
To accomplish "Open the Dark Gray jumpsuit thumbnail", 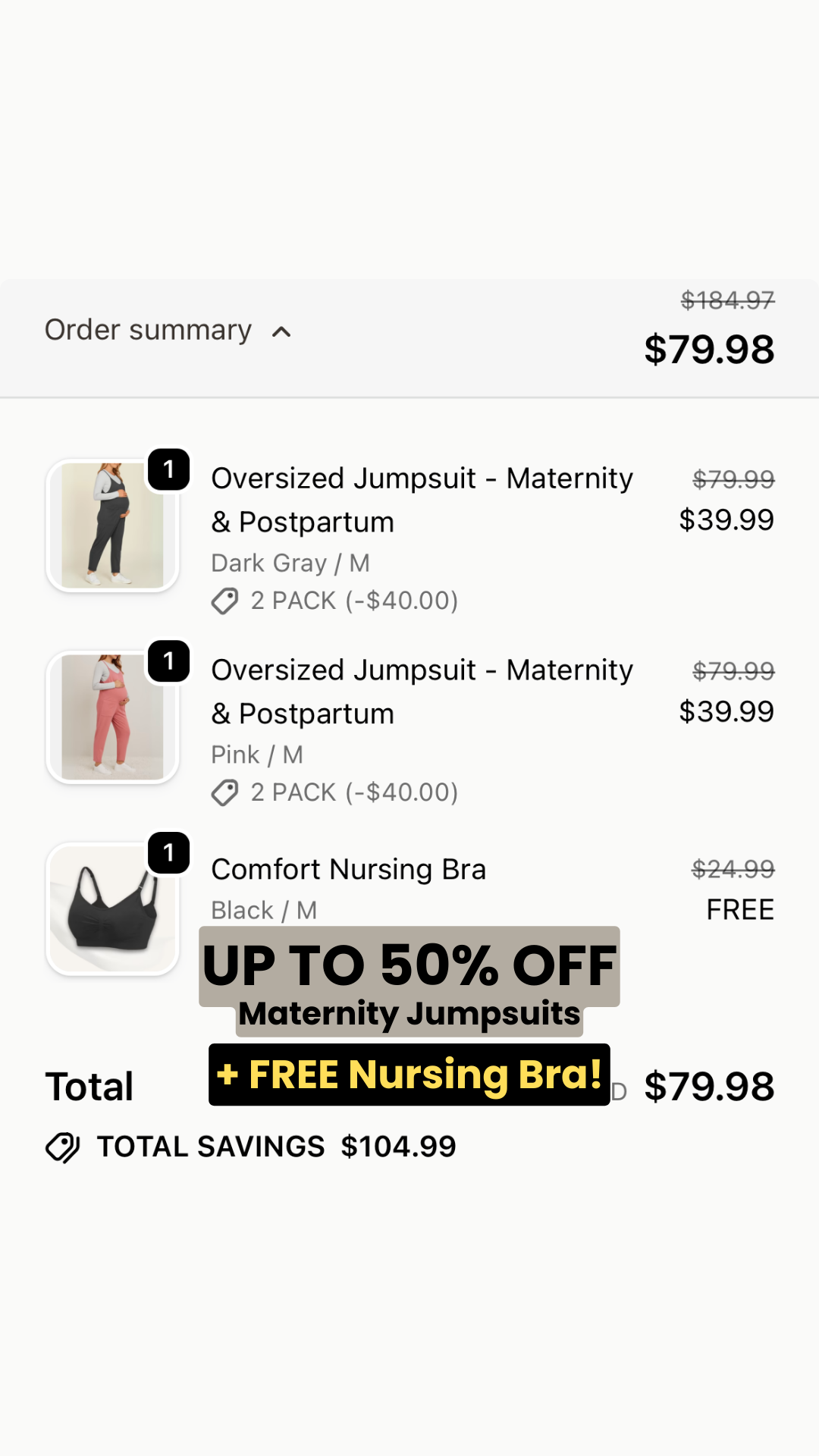I will [x=112, y=526].
